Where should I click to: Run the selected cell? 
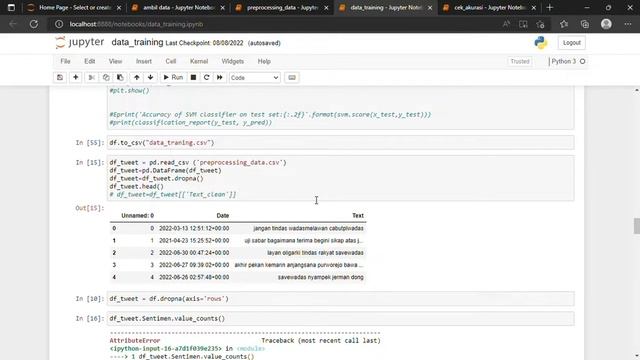[x=173, y=78]
